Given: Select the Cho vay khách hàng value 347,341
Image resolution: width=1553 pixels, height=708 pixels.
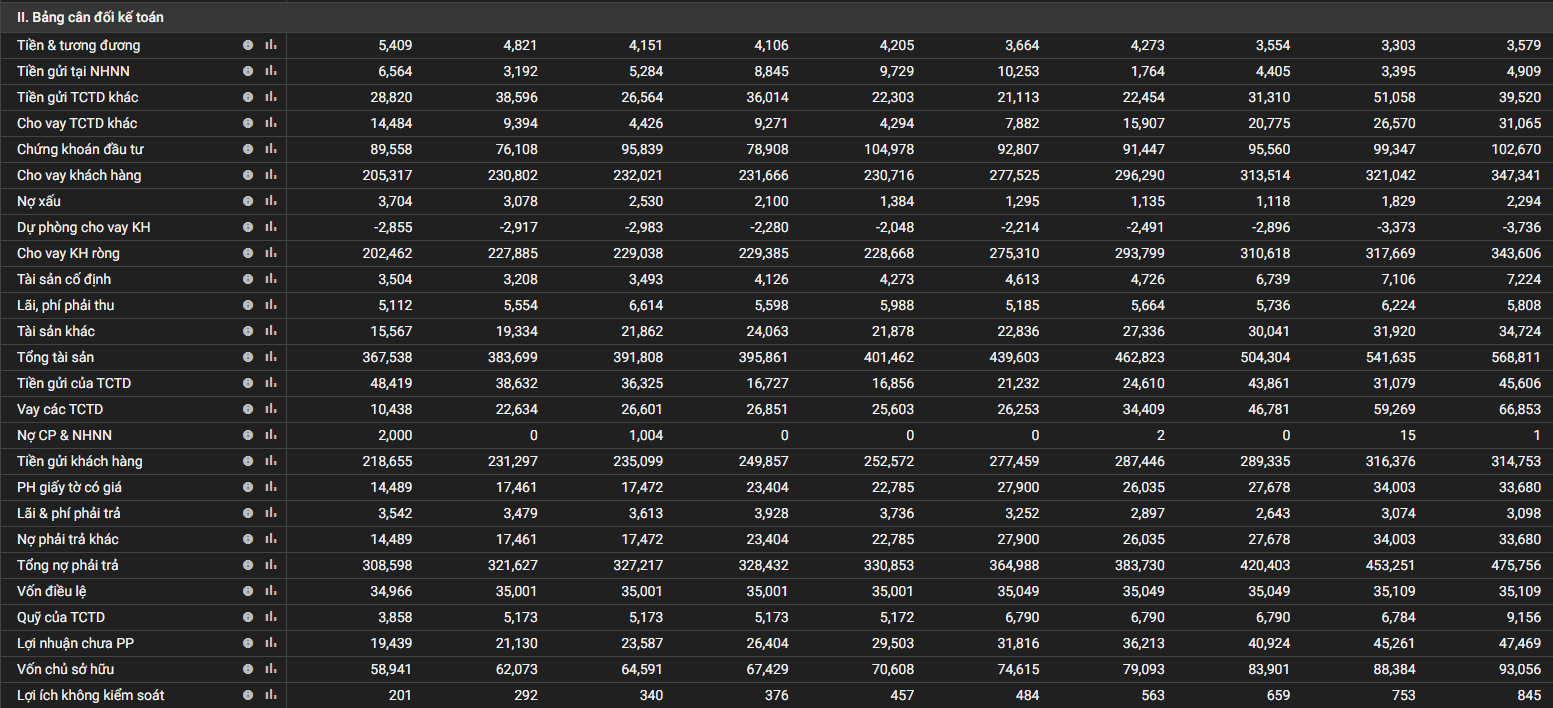Looking at the screenshot, I should point(1518,175).
